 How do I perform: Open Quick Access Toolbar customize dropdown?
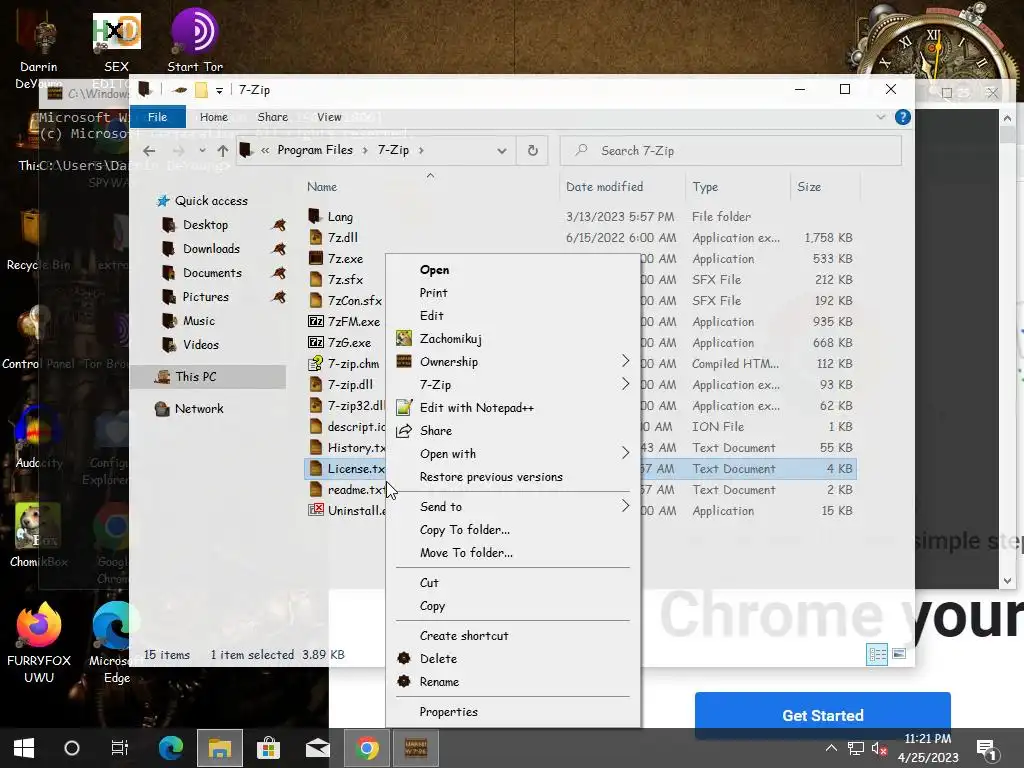pos(219,90)
